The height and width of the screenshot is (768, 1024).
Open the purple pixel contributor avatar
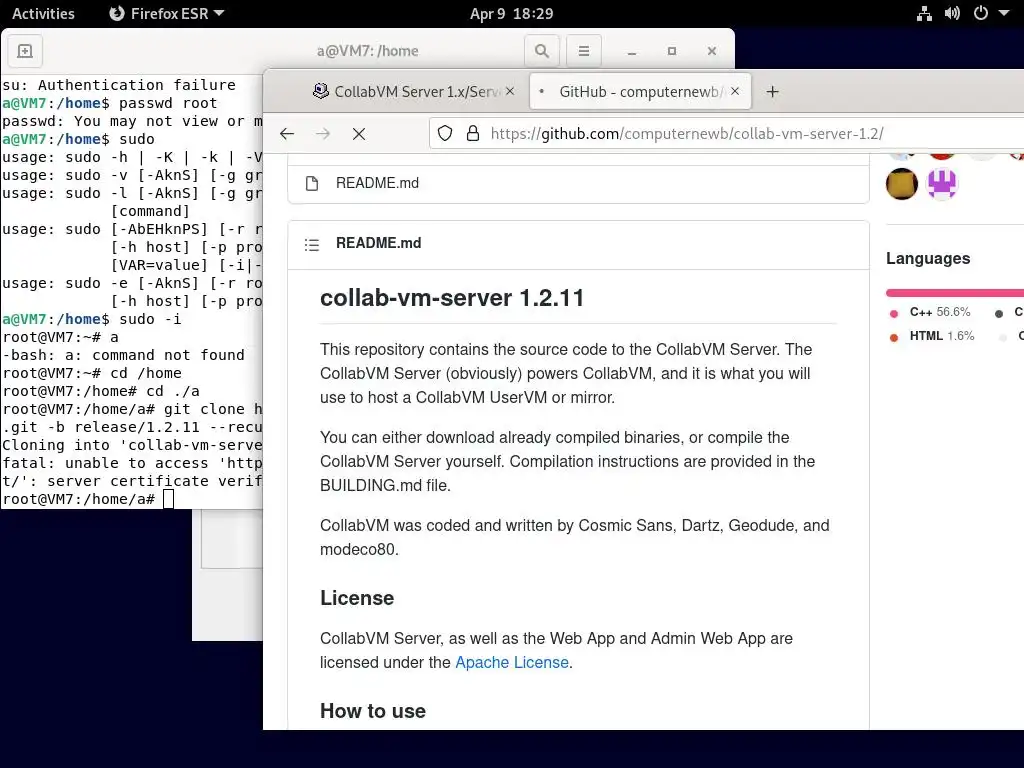[942, 184]
